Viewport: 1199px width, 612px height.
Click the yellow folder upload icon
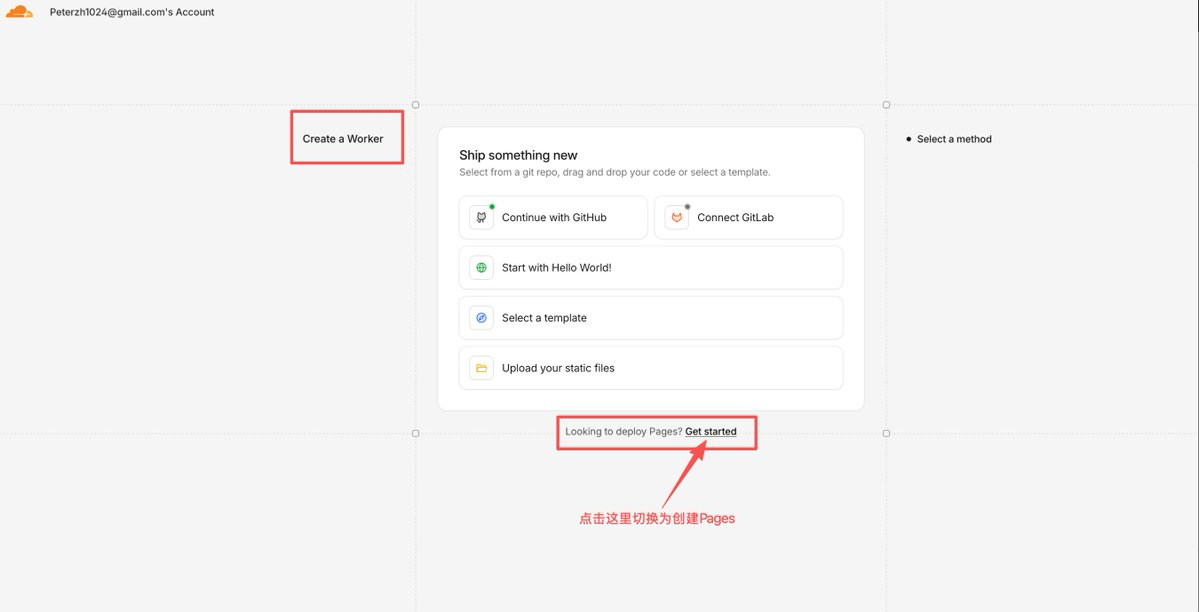(x=482, y=368)
